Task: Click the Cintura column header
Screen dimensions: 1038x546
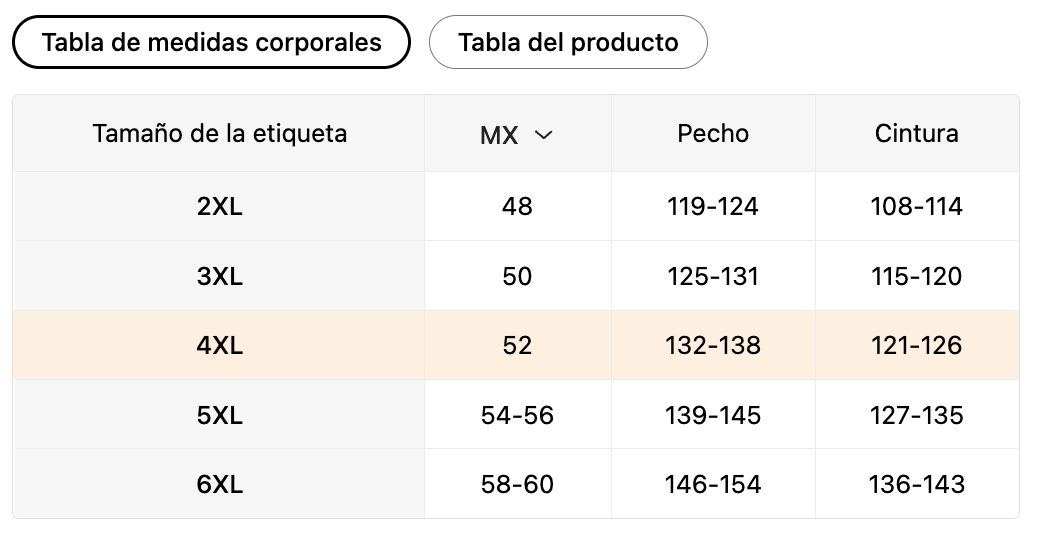Action: click(917, 134)
